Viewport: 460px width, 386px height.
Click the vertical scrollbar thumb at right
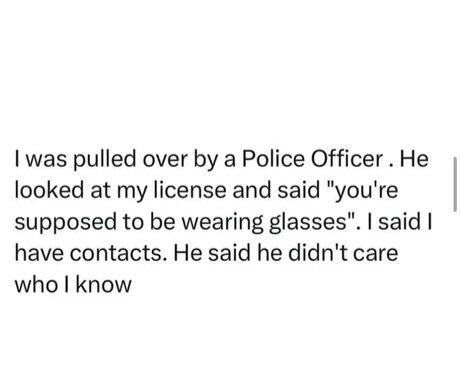(x=455, y=185)
